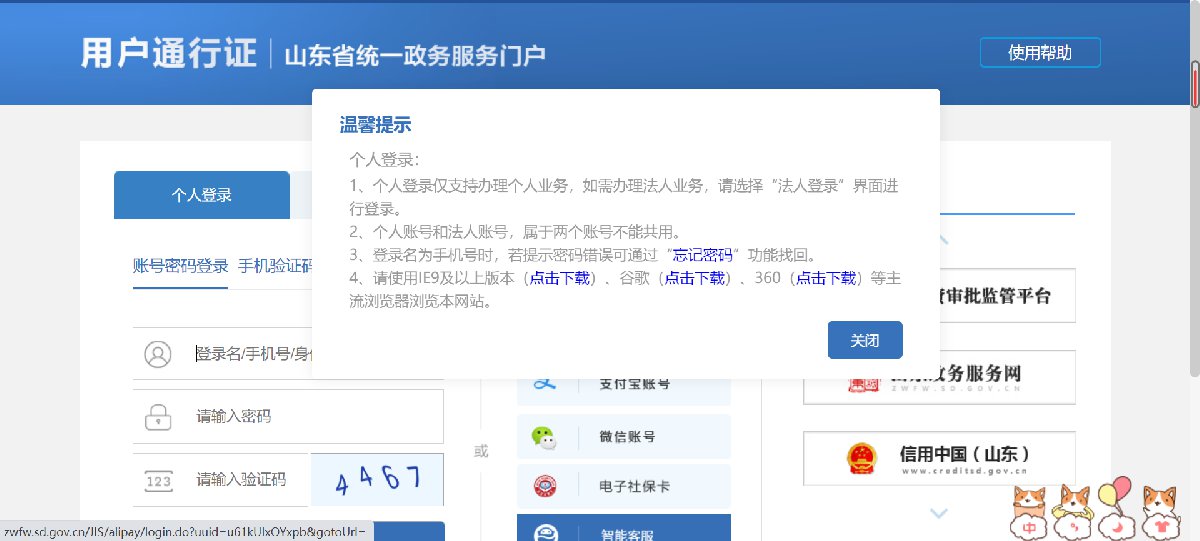The height and width of the screenshot is (541, 1200).
Task: Click the user avatar icon in username field
Action: click(x=158, y=354)
